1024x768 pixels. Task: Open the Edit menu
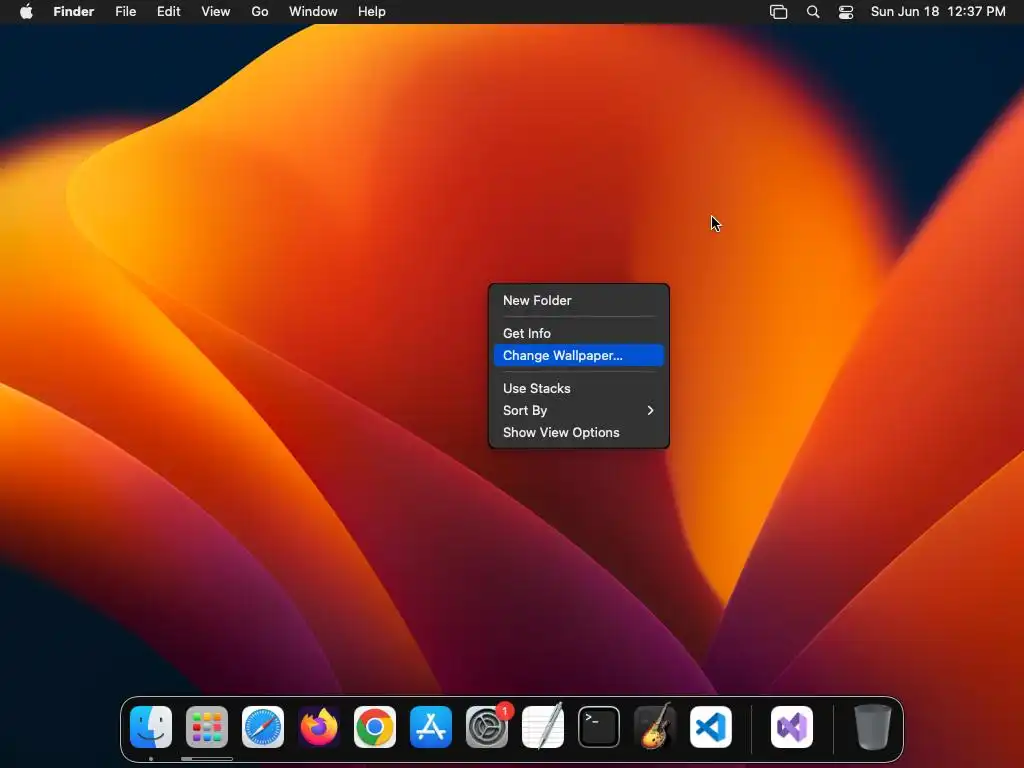click(168, 12)
